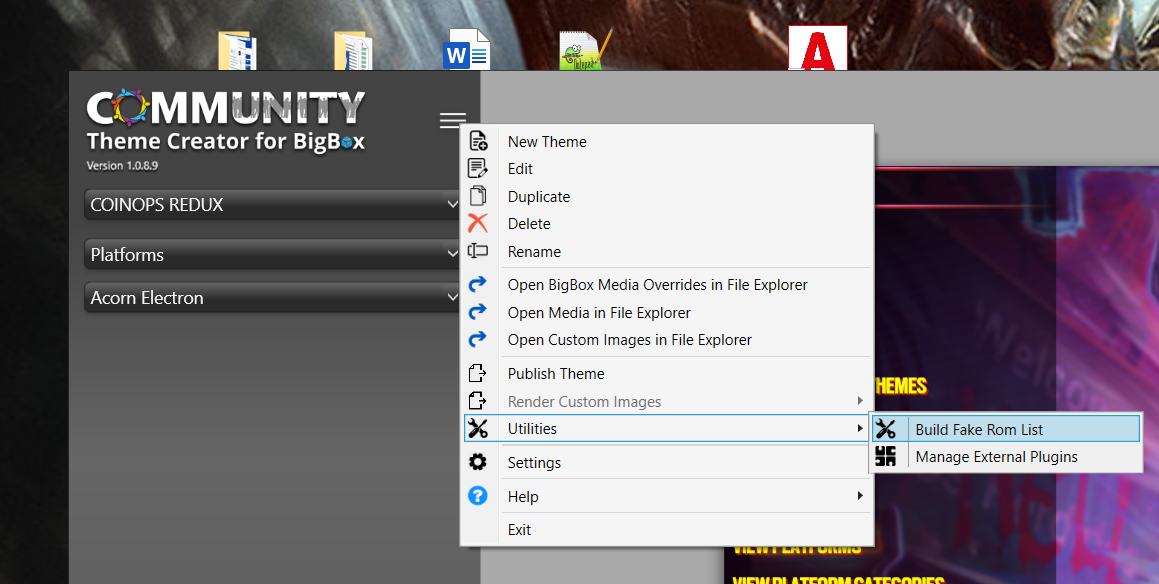This screenshot has width=1159, height=584.
Task: Select Build Fake Rom List submenu item
Action: pyautogui.click(x=1006, y=429)
